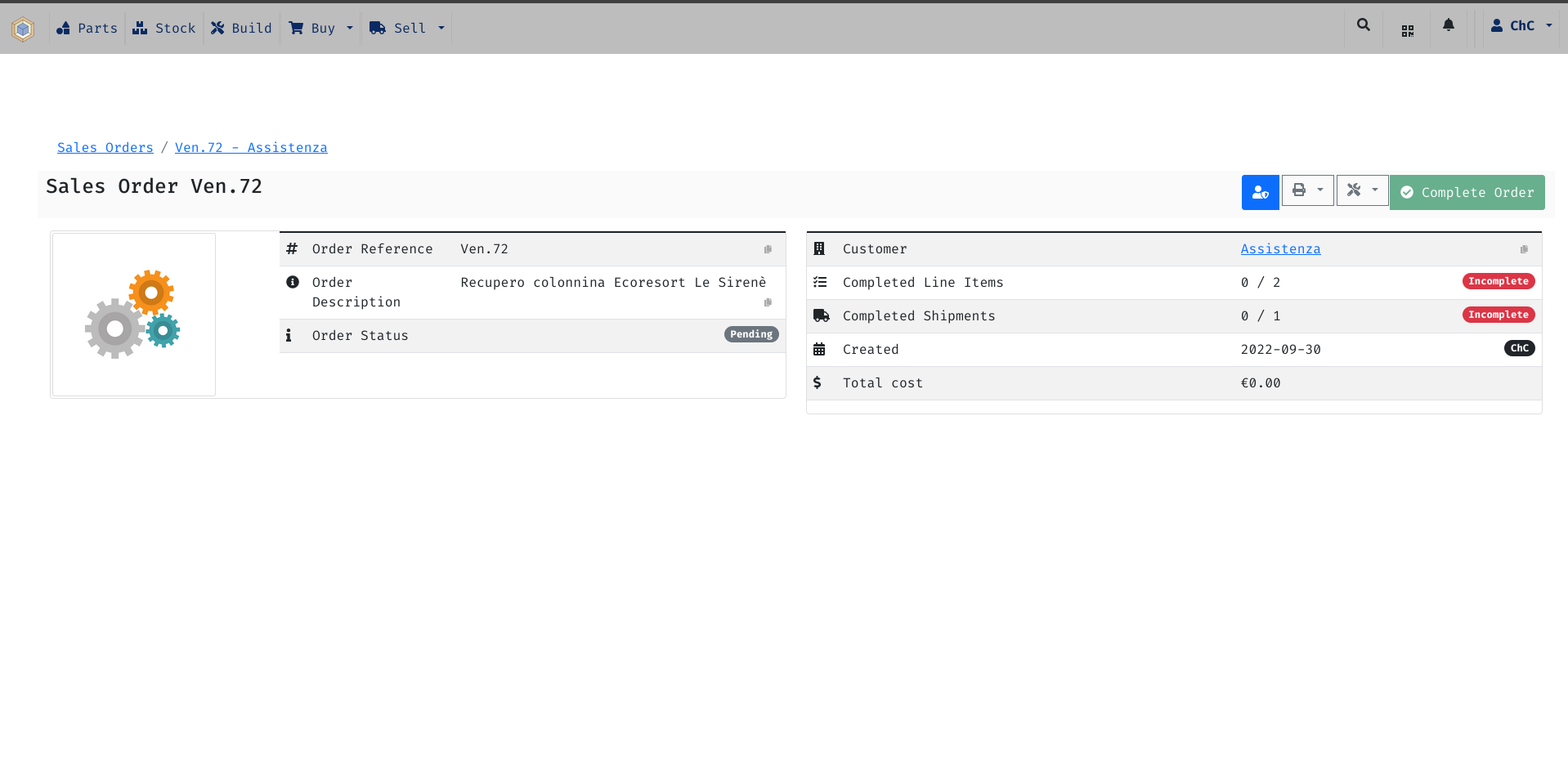Copy the Order Reference value
Image resolution: width=1568 pixels, height=760 pixels.
tap(768, 248)
